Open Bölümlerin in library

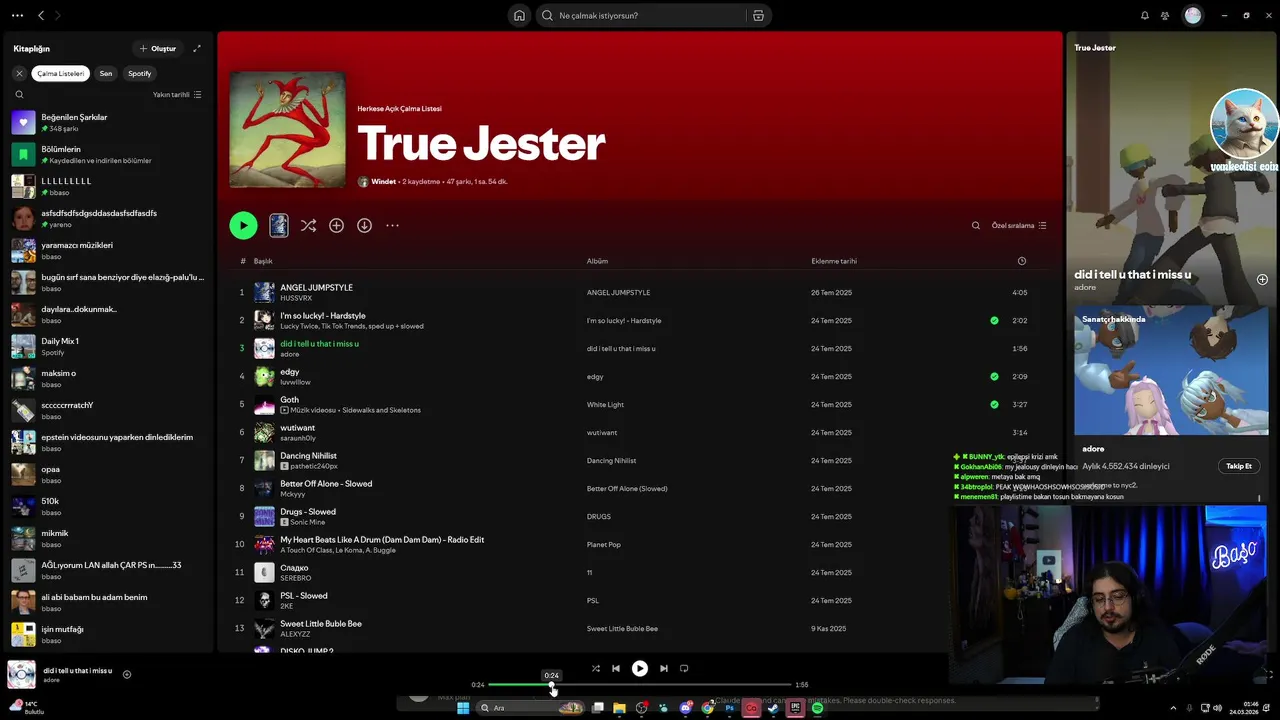point(107,154)
